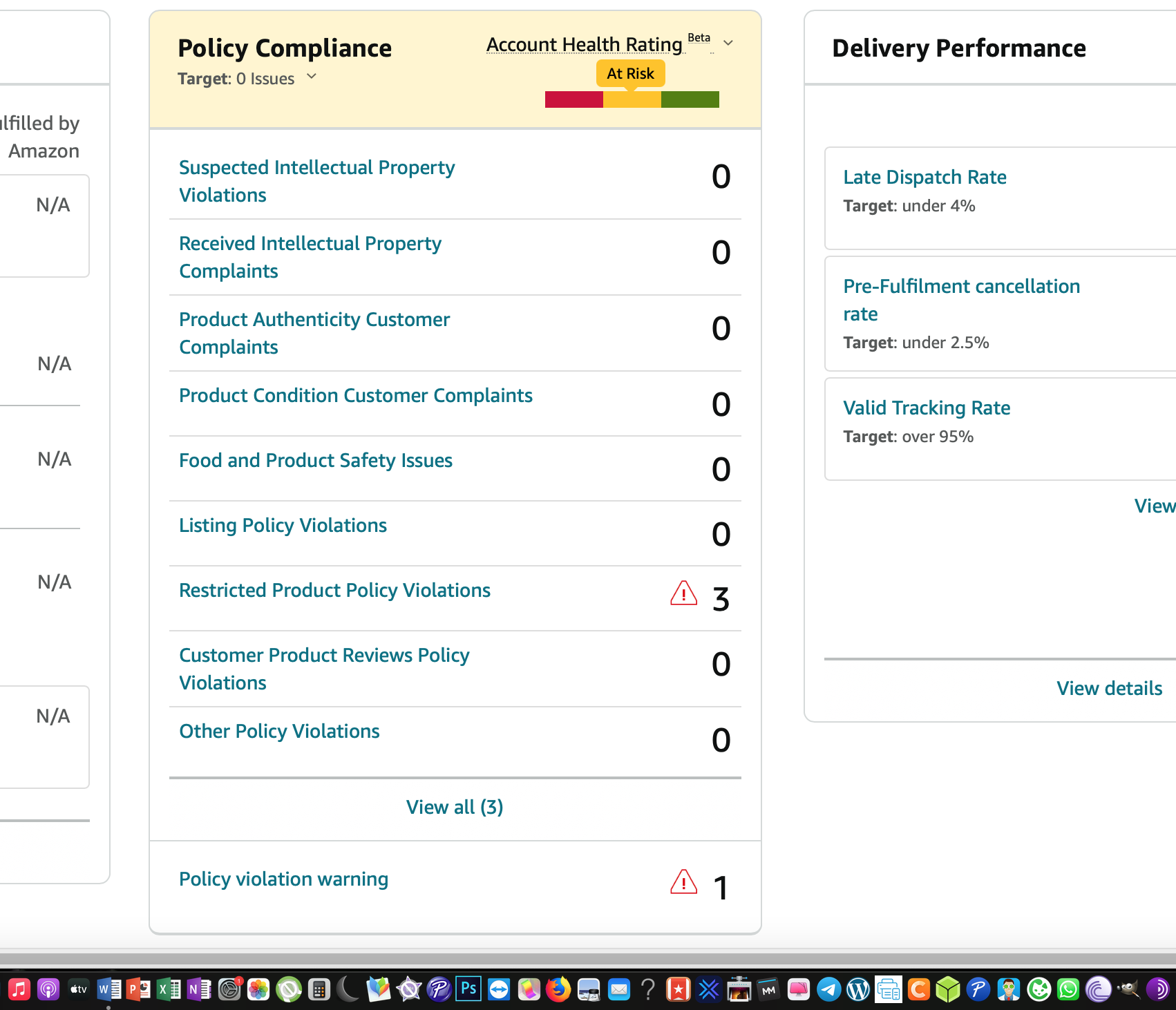
Task: Open the red star Wunderlist icon in dock
Action: 679,989
